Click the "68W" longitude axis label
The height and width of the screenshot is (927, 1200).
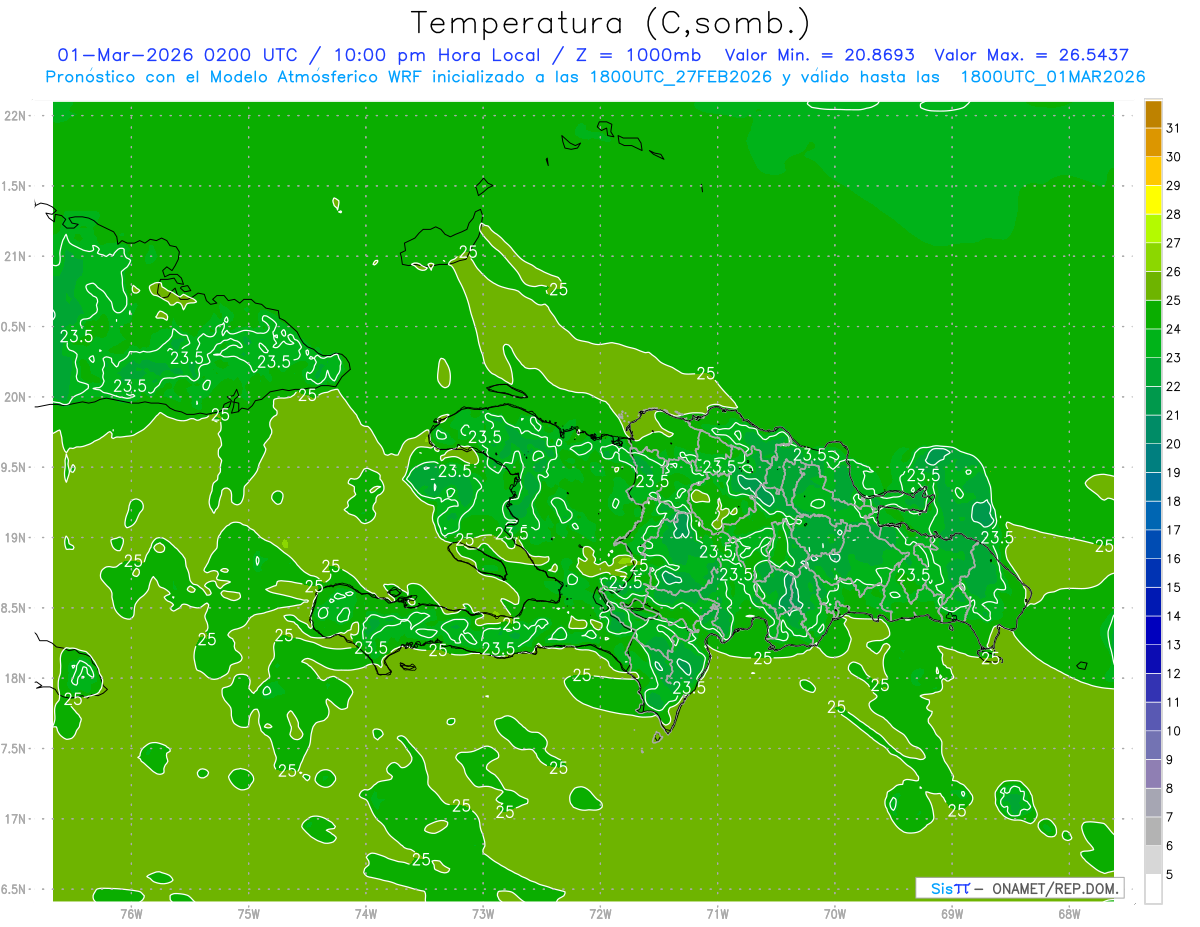point(1069,914)
